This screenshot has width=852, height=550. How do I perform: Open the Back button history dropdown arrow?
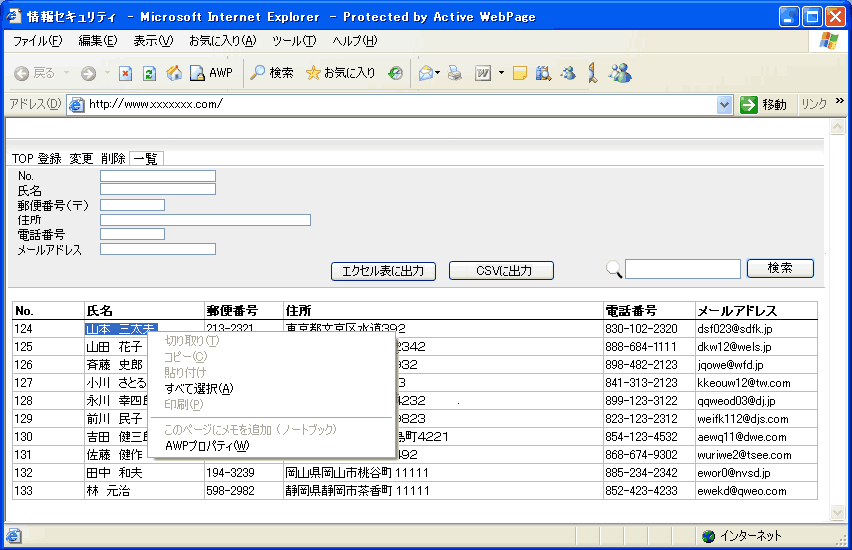tap(67, 73)
